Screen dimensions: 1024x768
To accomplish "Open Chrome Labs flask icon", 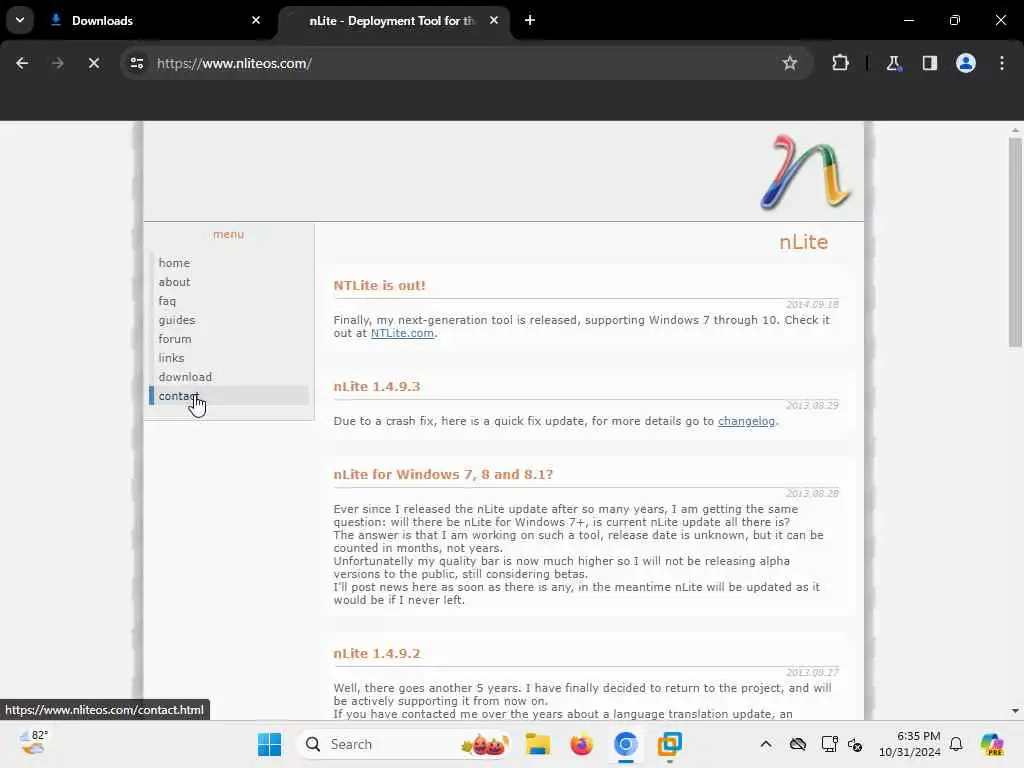I will pyautogui.click(x=893, y=63).
